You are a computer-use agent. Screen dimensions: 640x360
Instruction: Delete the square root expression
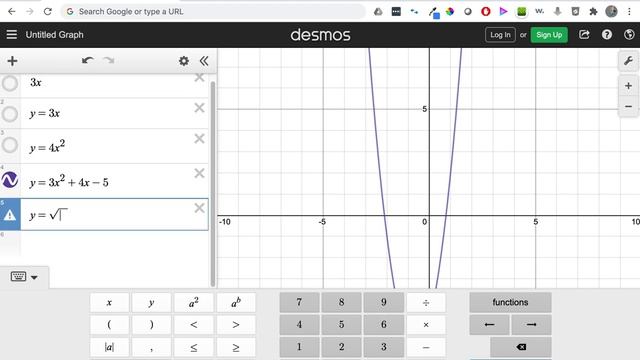pos(199,208)
